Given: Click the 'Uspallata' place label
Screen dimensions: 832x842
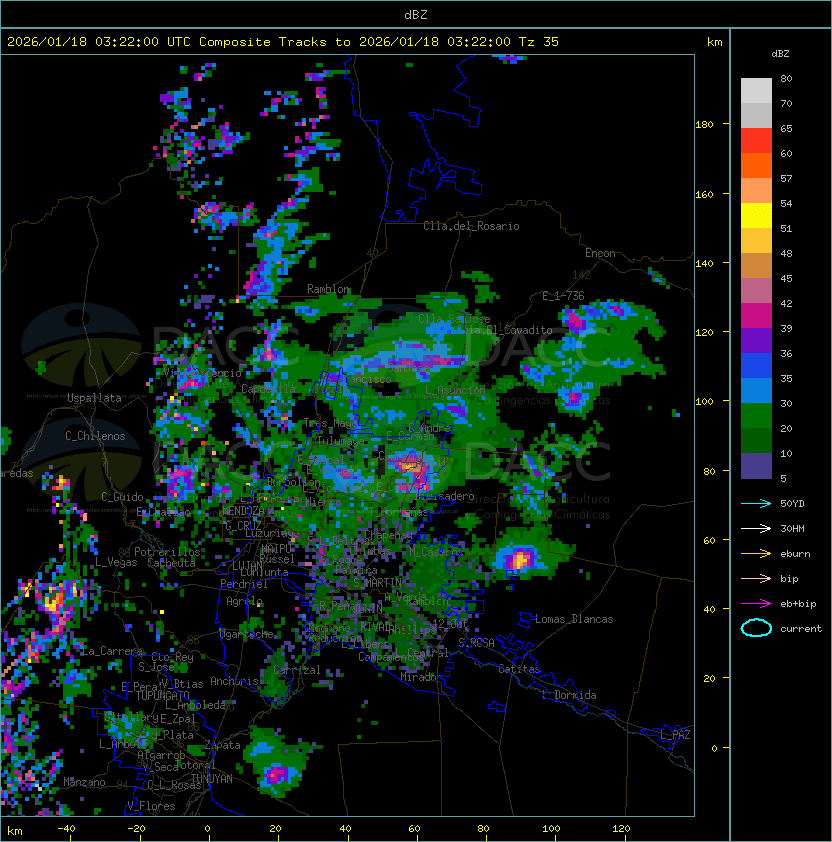Looking at the screenshot, I should click(94, 398).
